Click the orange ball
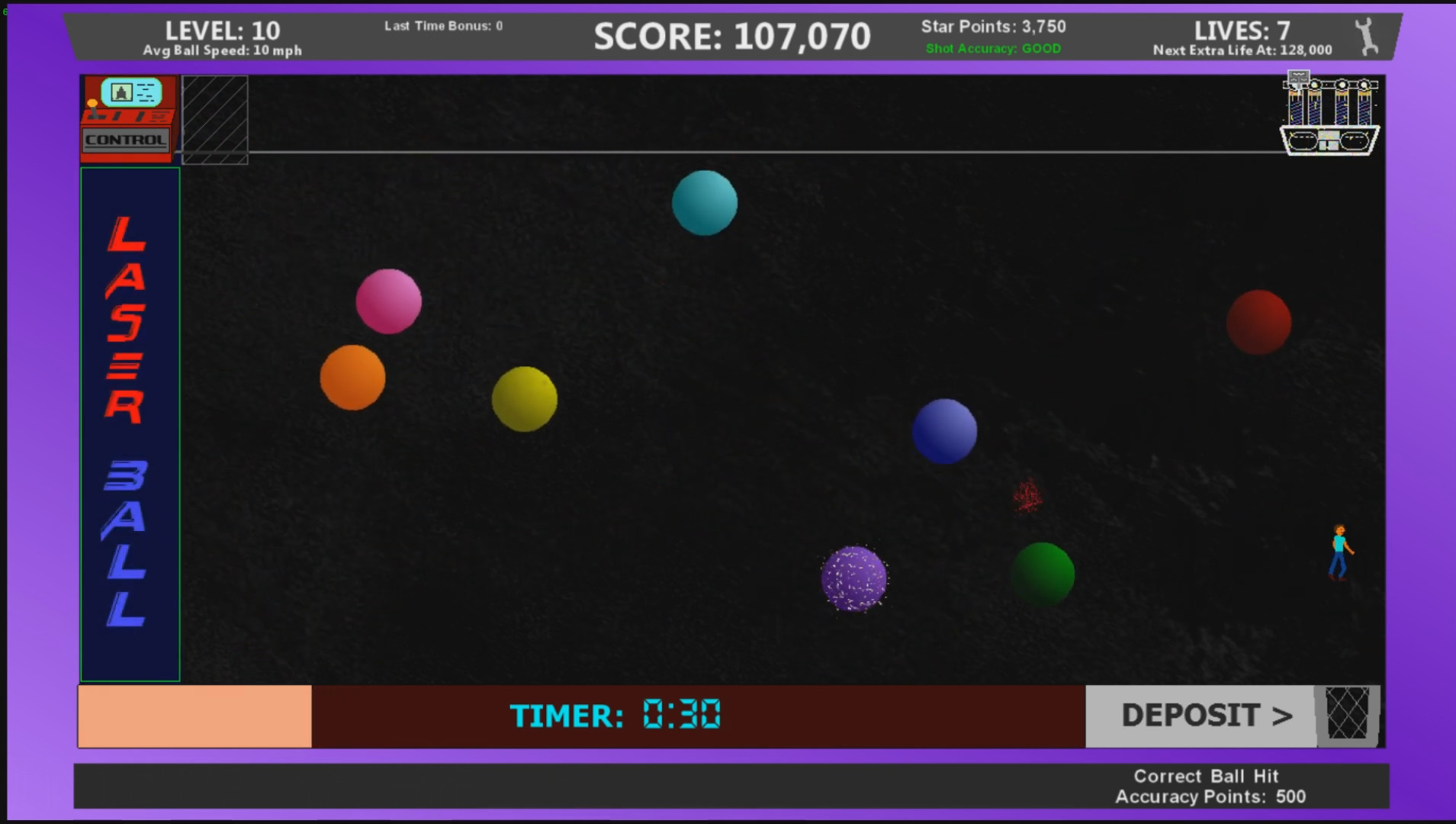 click(352, 378)
